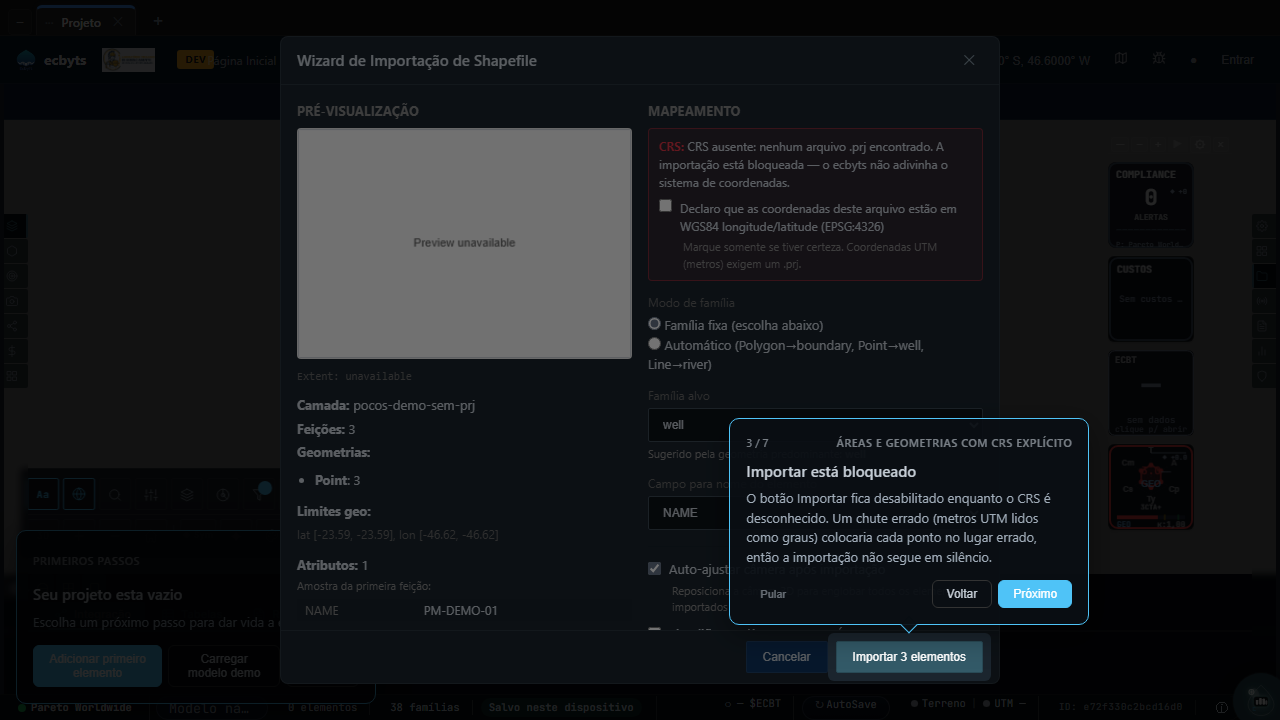
Task: Toggle the Auto-ajuste checkbox
Action: (x=655, y=568)
